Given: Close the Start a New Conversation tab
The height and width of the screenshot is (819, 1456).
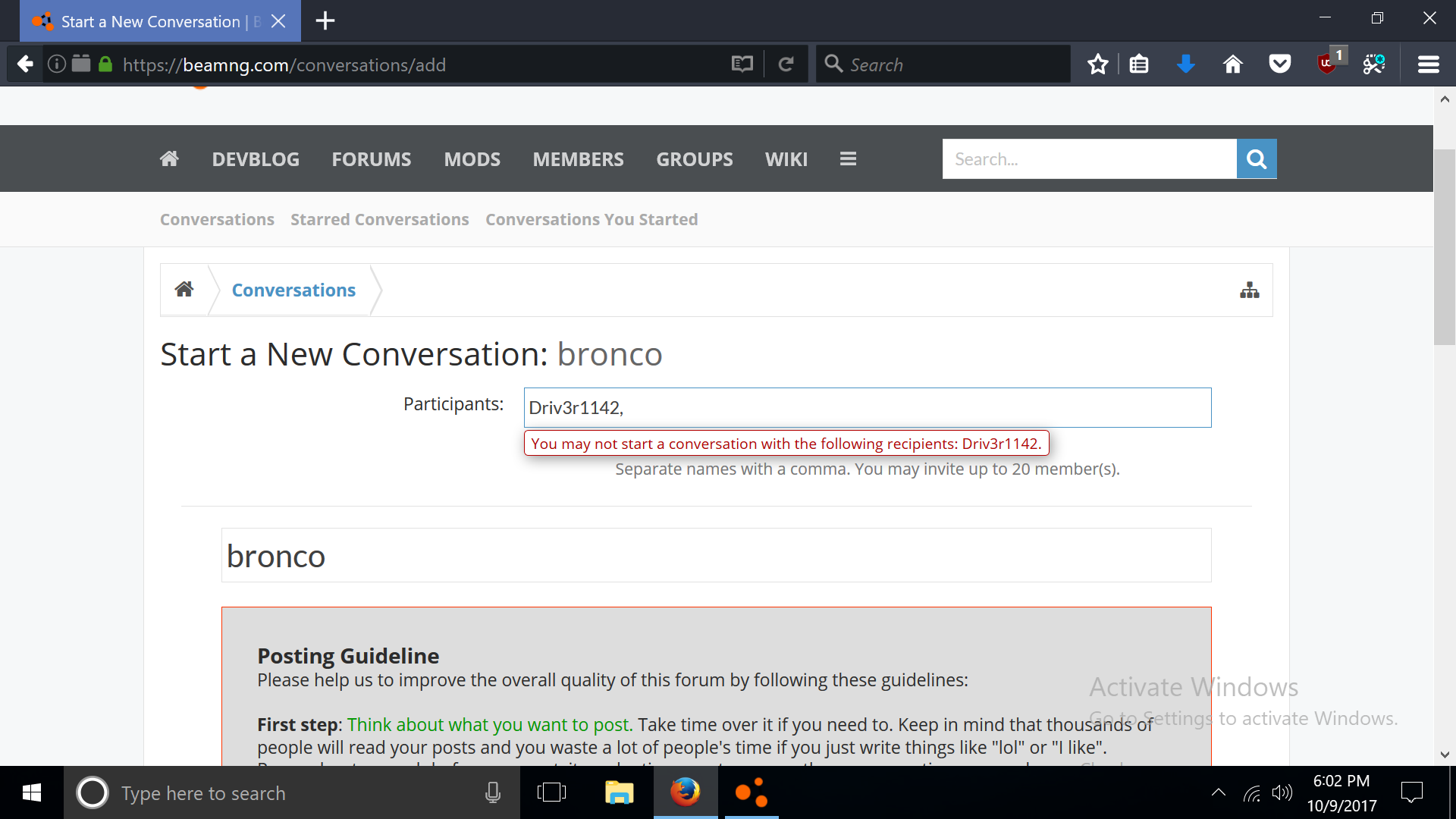Looking at the screenshot, I should coord(278,21).
